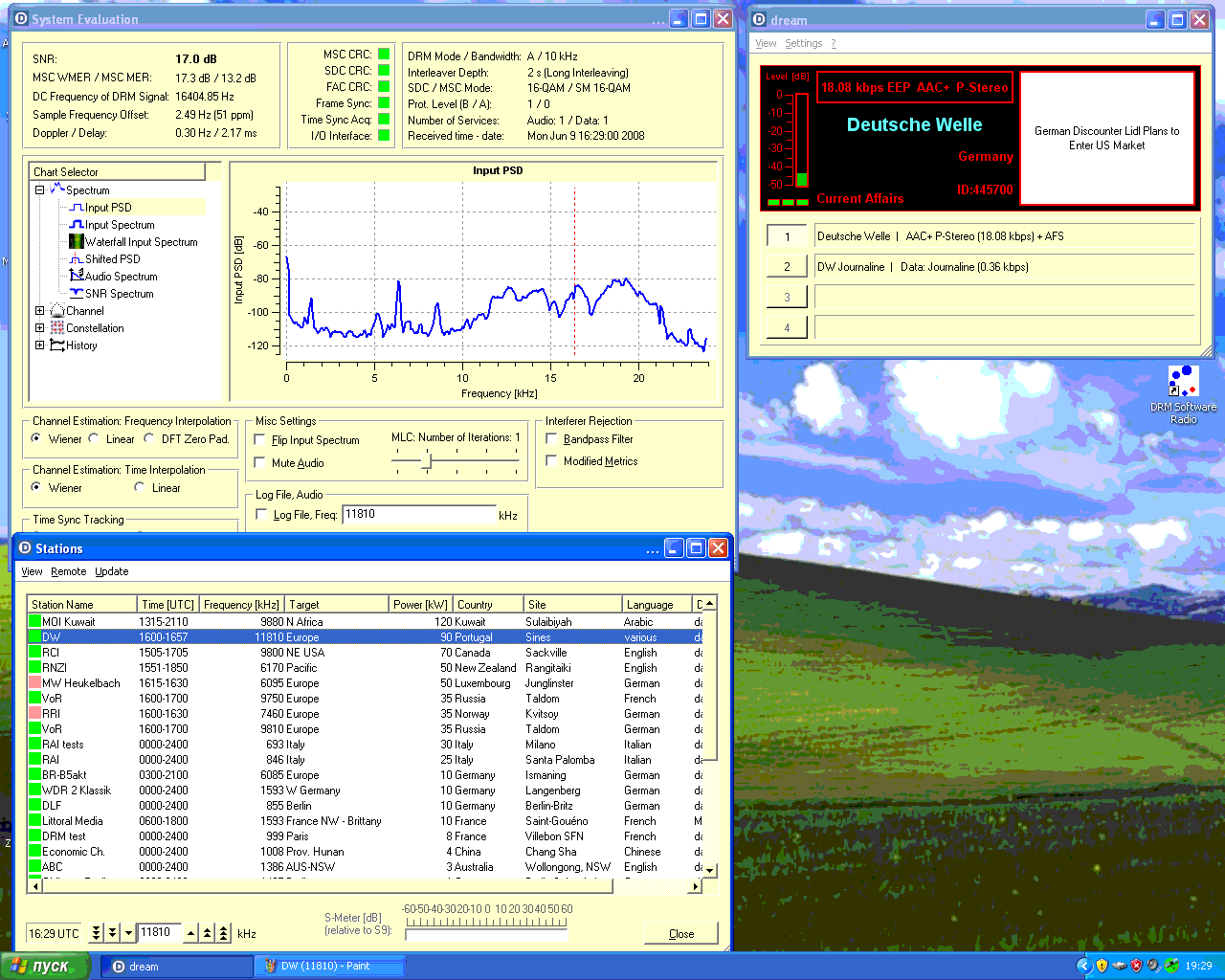This screenshot has height=980, width=1225.
Task: Click the Audio Spectrum chart icon
Action: pyautogui.click(x=77, y=276)
